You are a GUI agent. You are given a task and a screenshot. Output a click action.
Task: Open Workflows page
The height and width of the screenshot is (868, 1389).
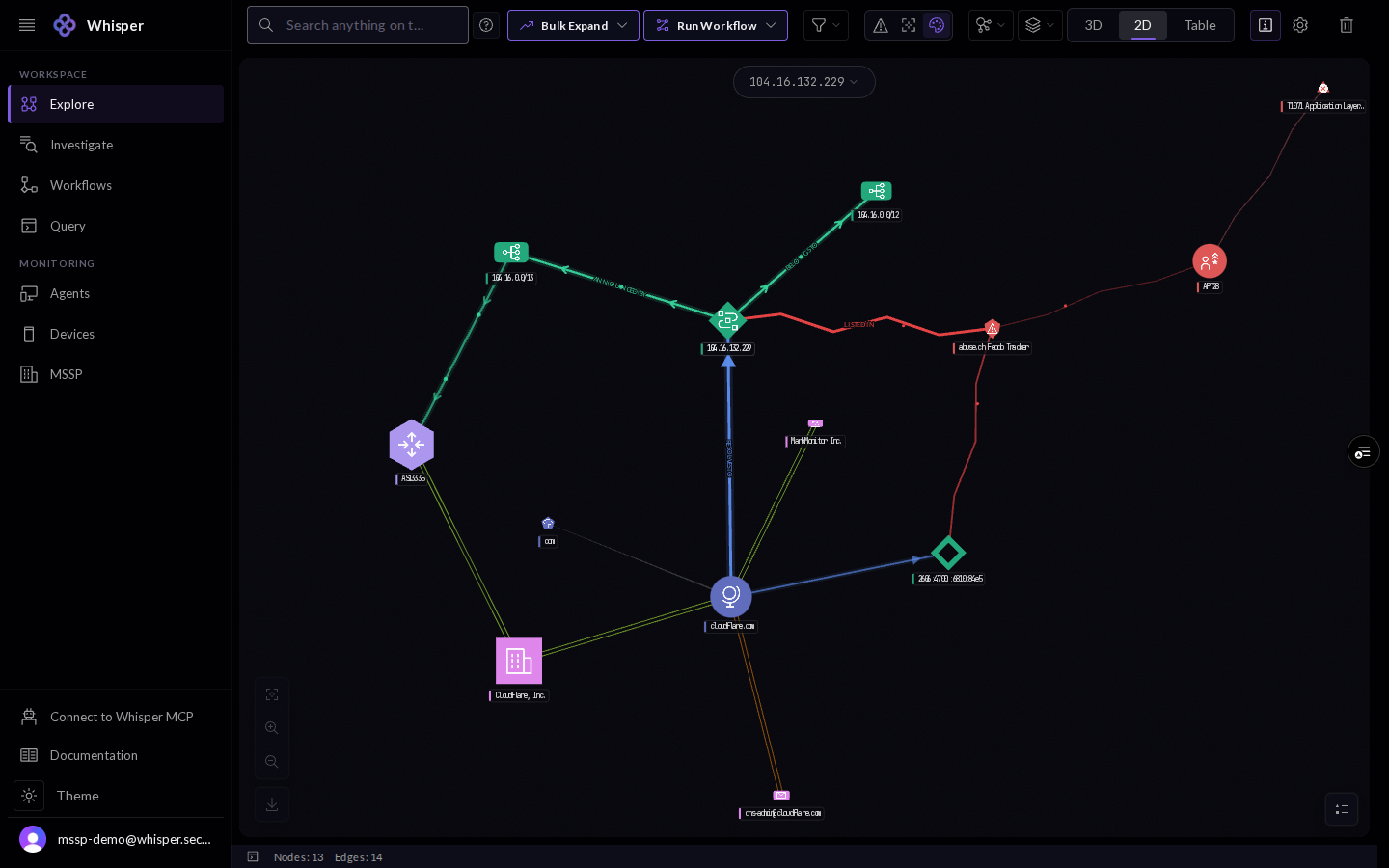click(x=116, y=185)
